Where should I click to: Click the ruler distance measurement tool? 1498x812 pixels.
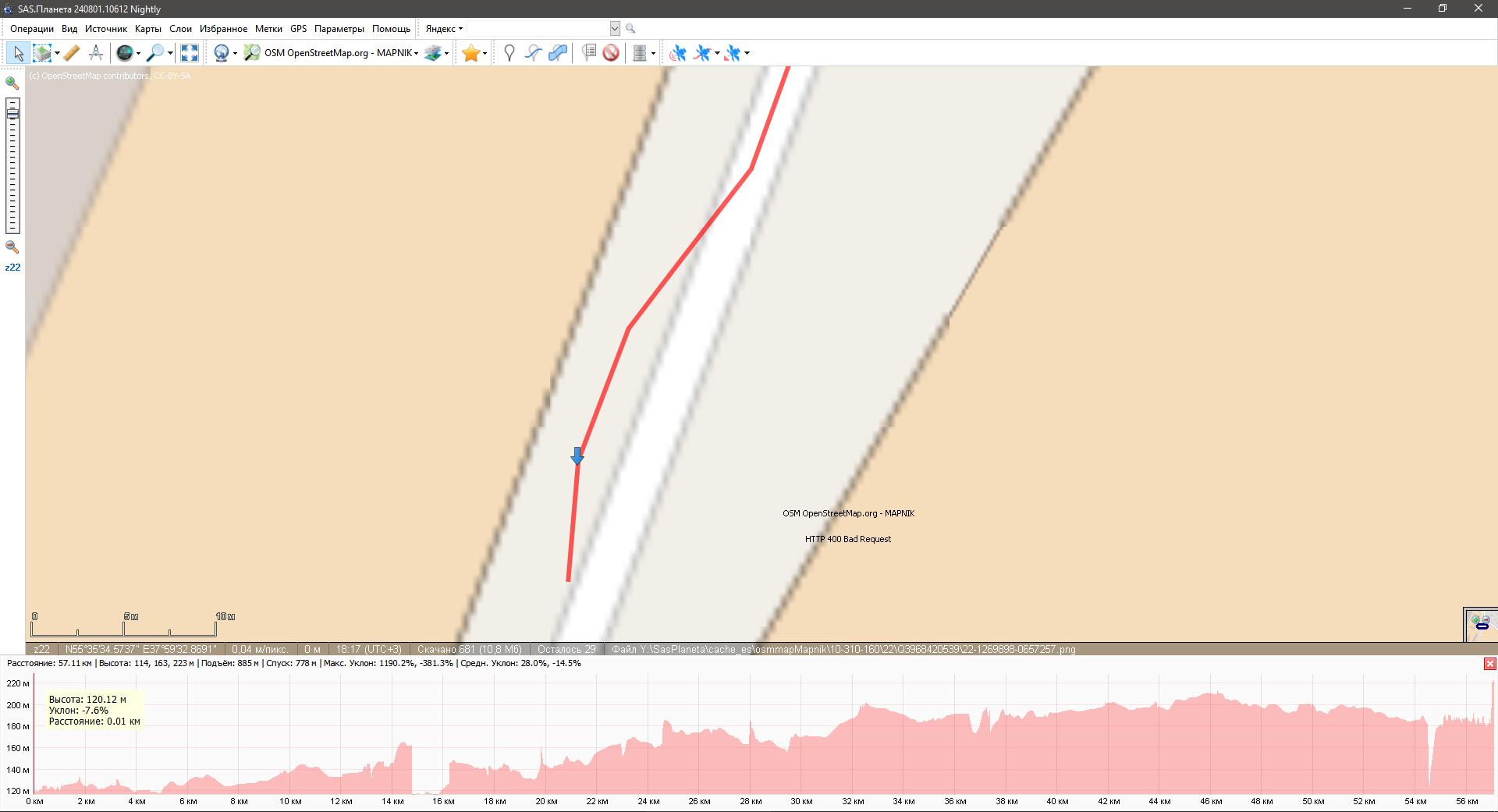[x=72, y=53]
